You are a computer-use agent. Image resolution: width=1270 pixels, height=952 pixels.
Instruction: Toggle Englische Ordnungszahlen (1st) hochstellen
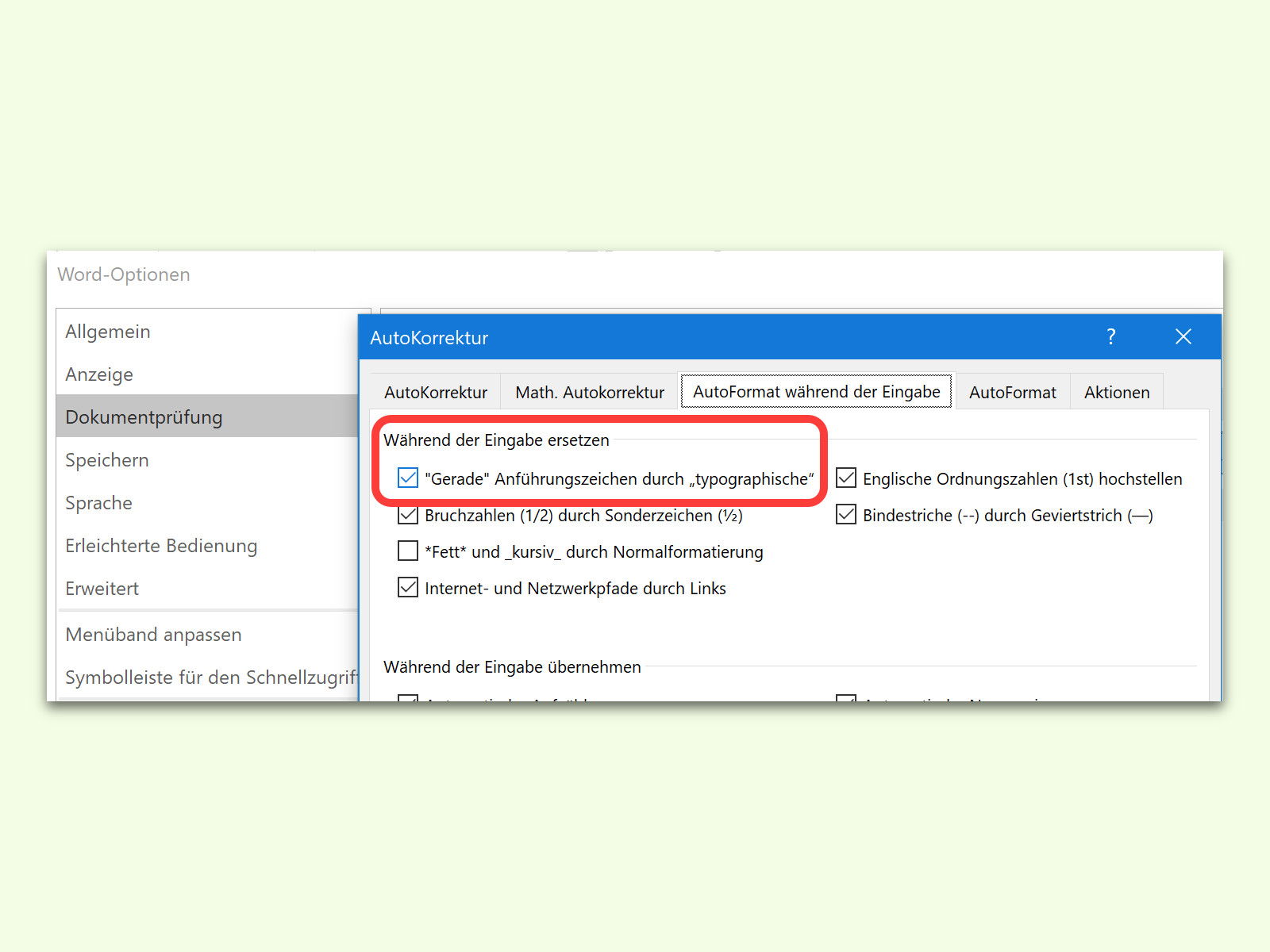846,478
